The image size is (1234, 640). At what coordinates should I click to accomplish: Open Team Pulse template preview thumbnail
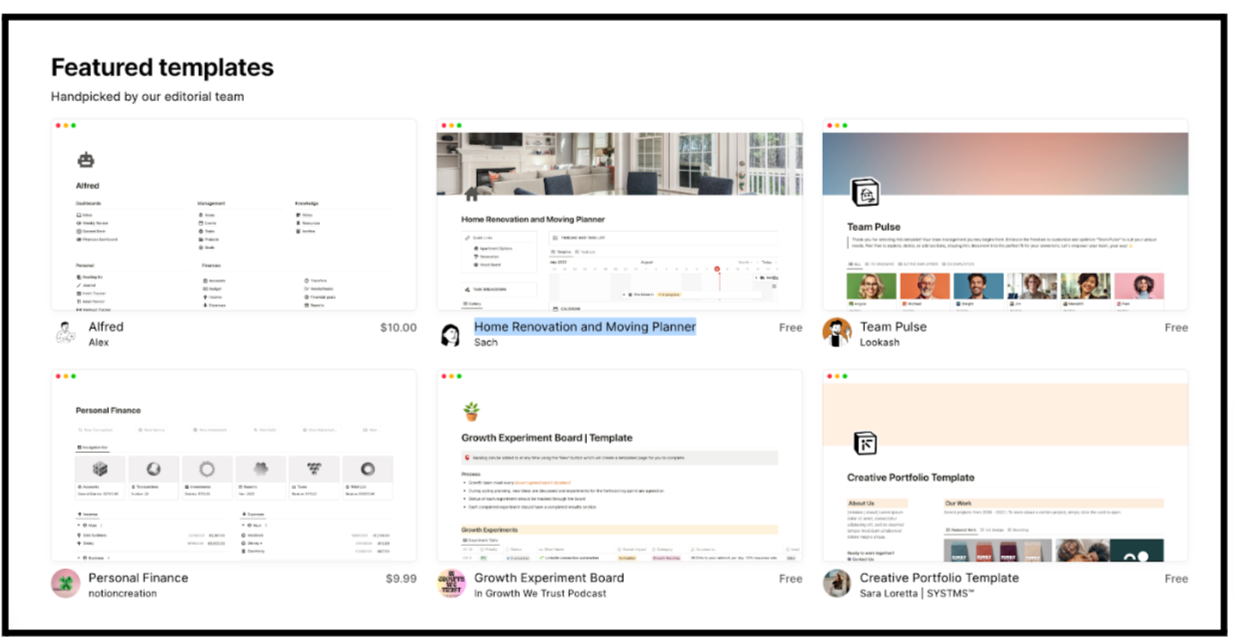coord(1005,215)
